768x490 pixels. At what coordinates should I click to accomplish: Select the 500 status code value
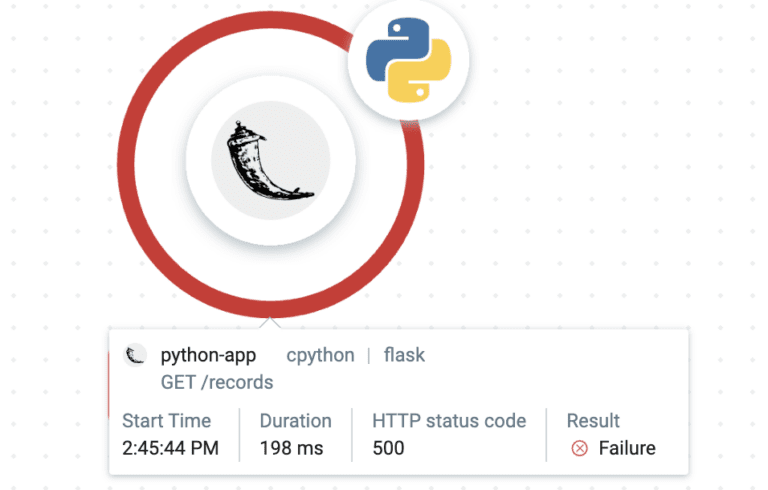tap(388, 448)
